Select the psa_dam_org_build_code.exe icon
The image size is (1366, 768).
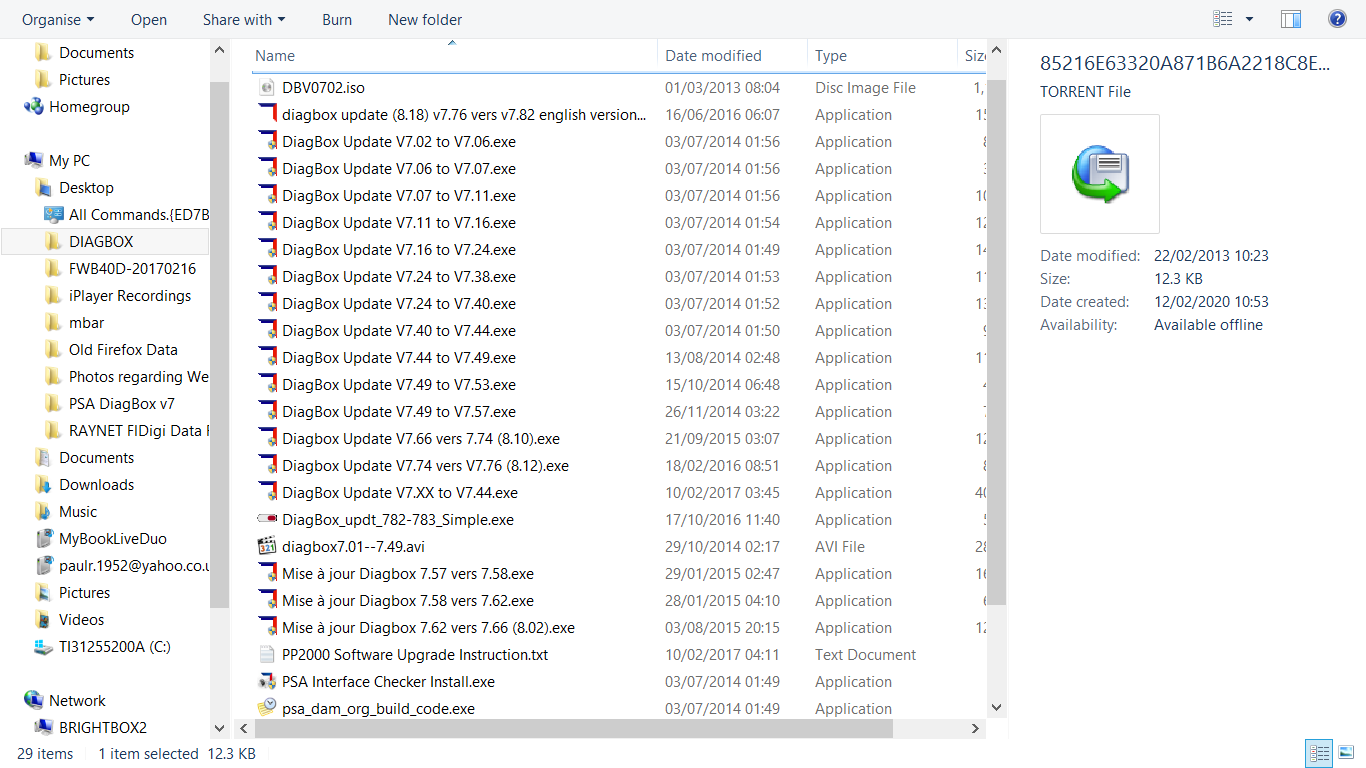click(x=267, y=709)
